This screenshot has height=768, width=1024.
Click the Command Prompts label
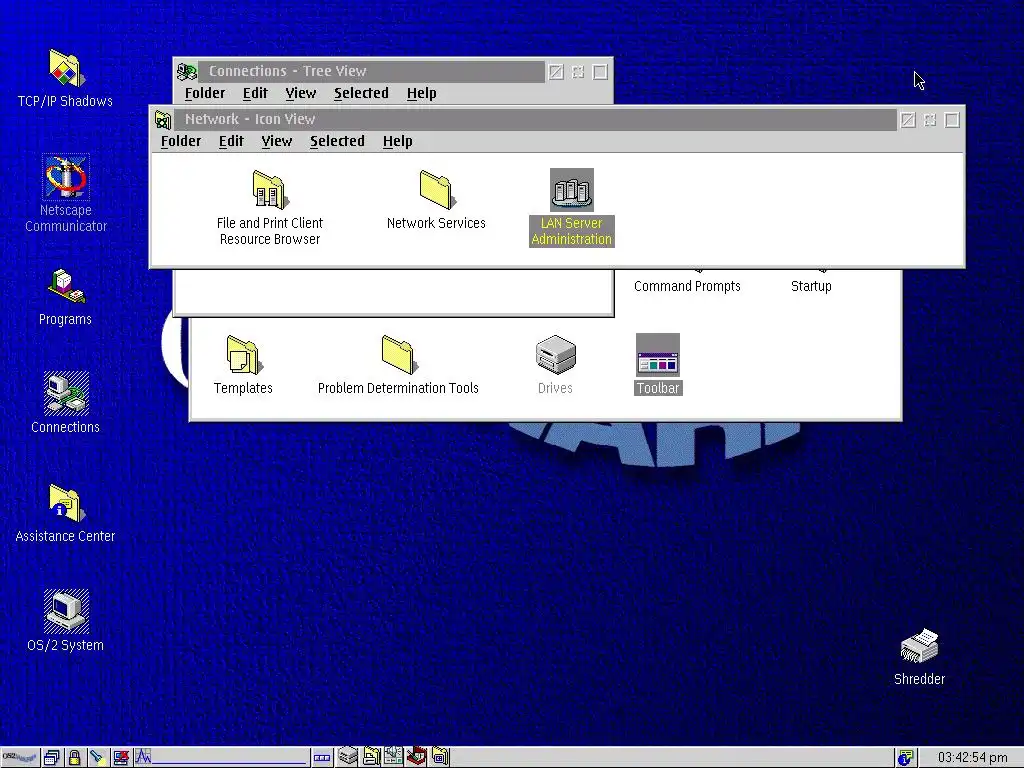687,286
